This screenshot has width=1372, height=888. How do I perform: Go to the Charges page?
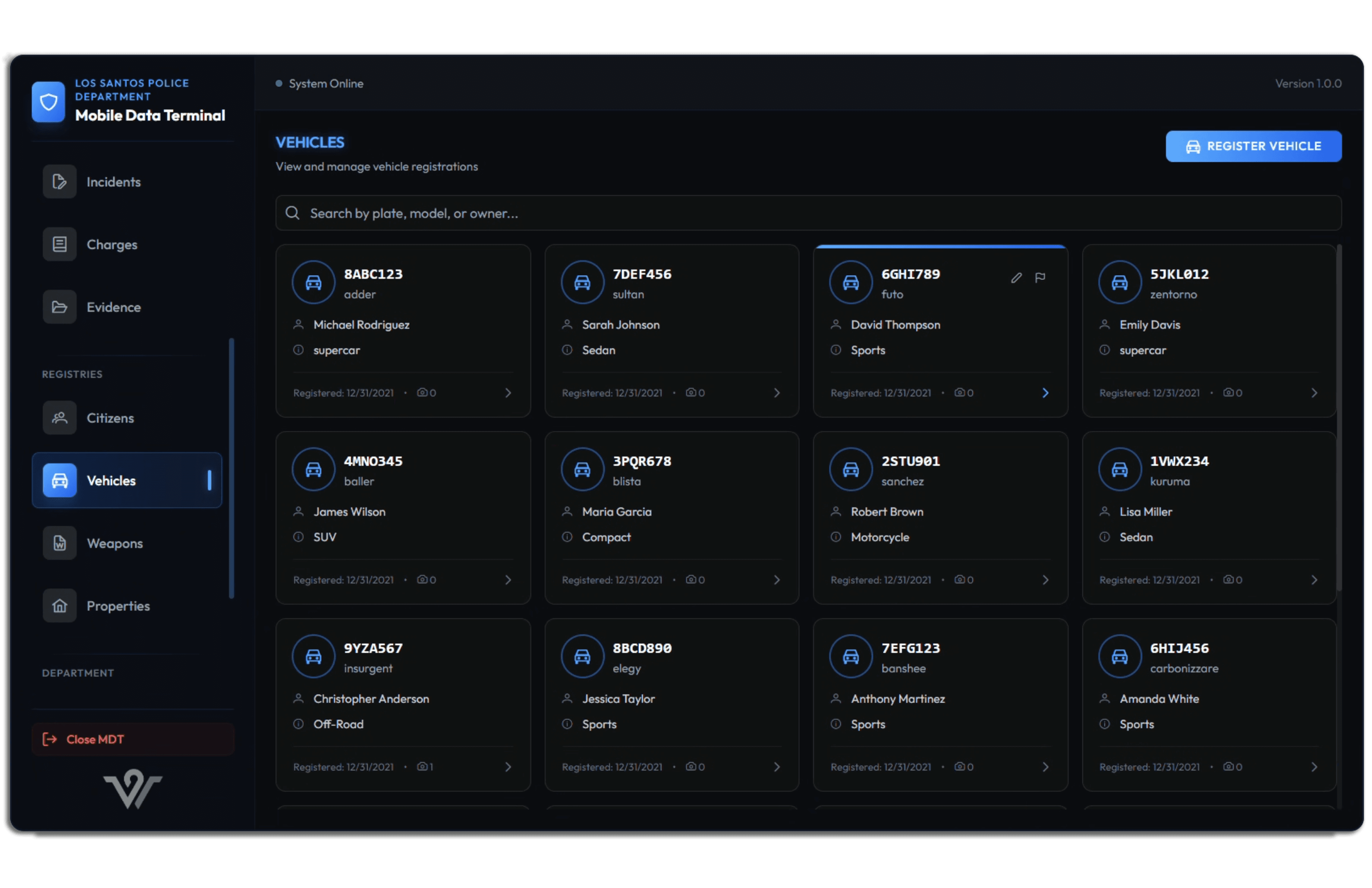click(127, 244)
